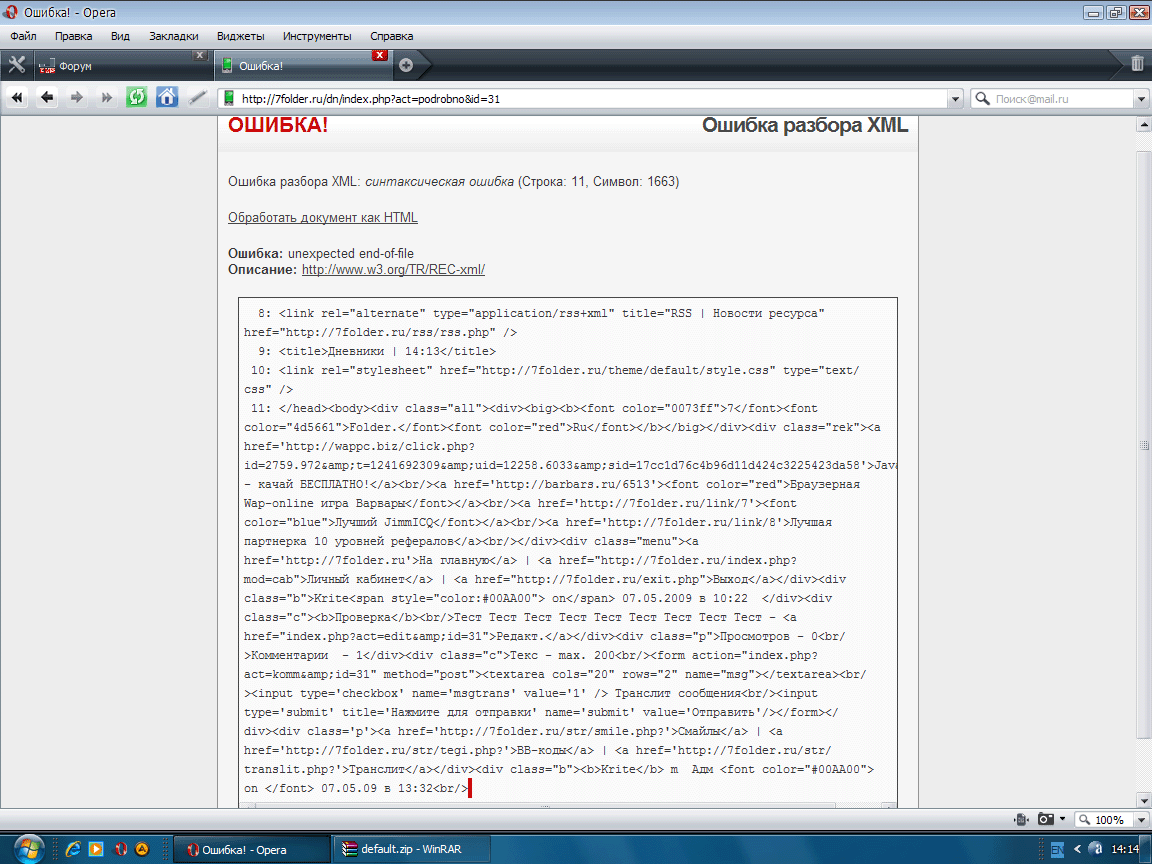Click the heading Ошибка разбора XML

pyautogui.click(x=804, y=125)
